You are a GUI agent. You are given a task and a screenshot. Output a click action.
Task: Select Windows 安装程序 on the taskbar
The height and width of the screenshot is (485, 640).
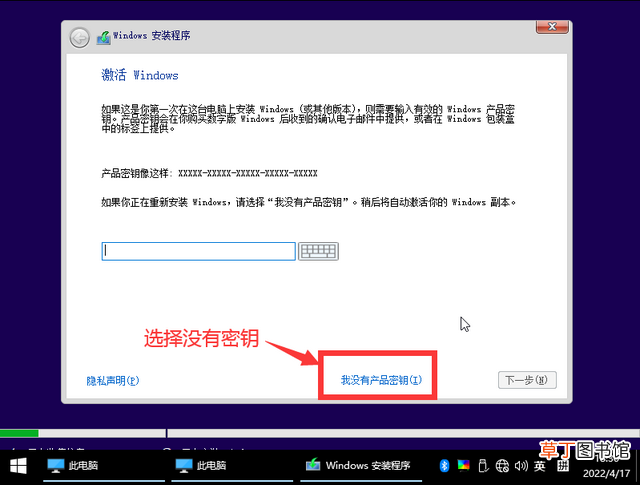coord(361,465)
